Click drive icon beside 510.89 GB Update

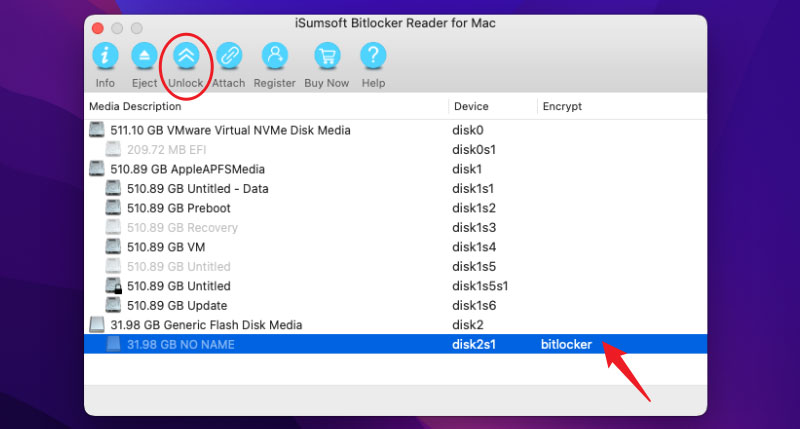[x=113, y=305]
